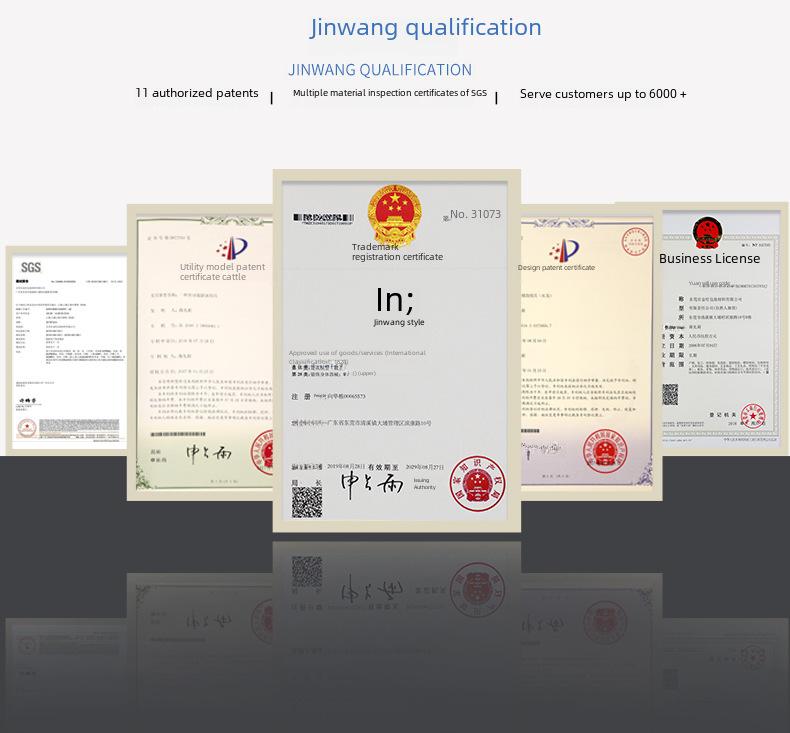790x733 pixels.
Task: Click the round stamp at the design patent's top corner
Action: coord(635,241)
